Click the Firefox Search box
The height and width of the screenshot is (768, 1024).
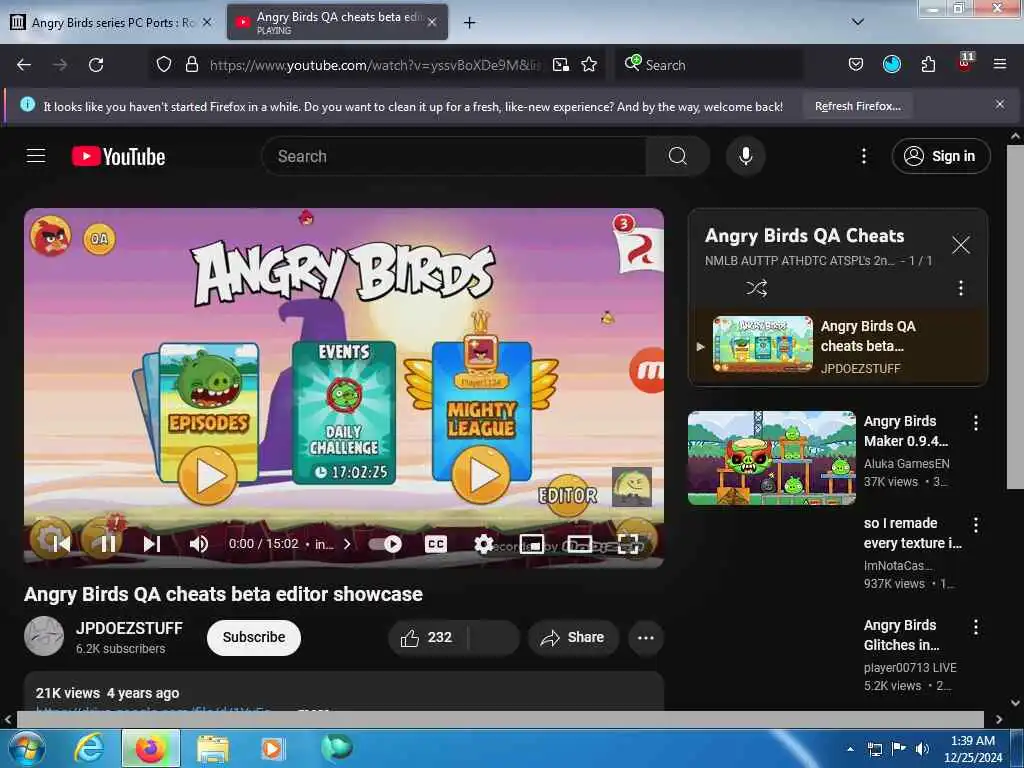tap(709, 65)
